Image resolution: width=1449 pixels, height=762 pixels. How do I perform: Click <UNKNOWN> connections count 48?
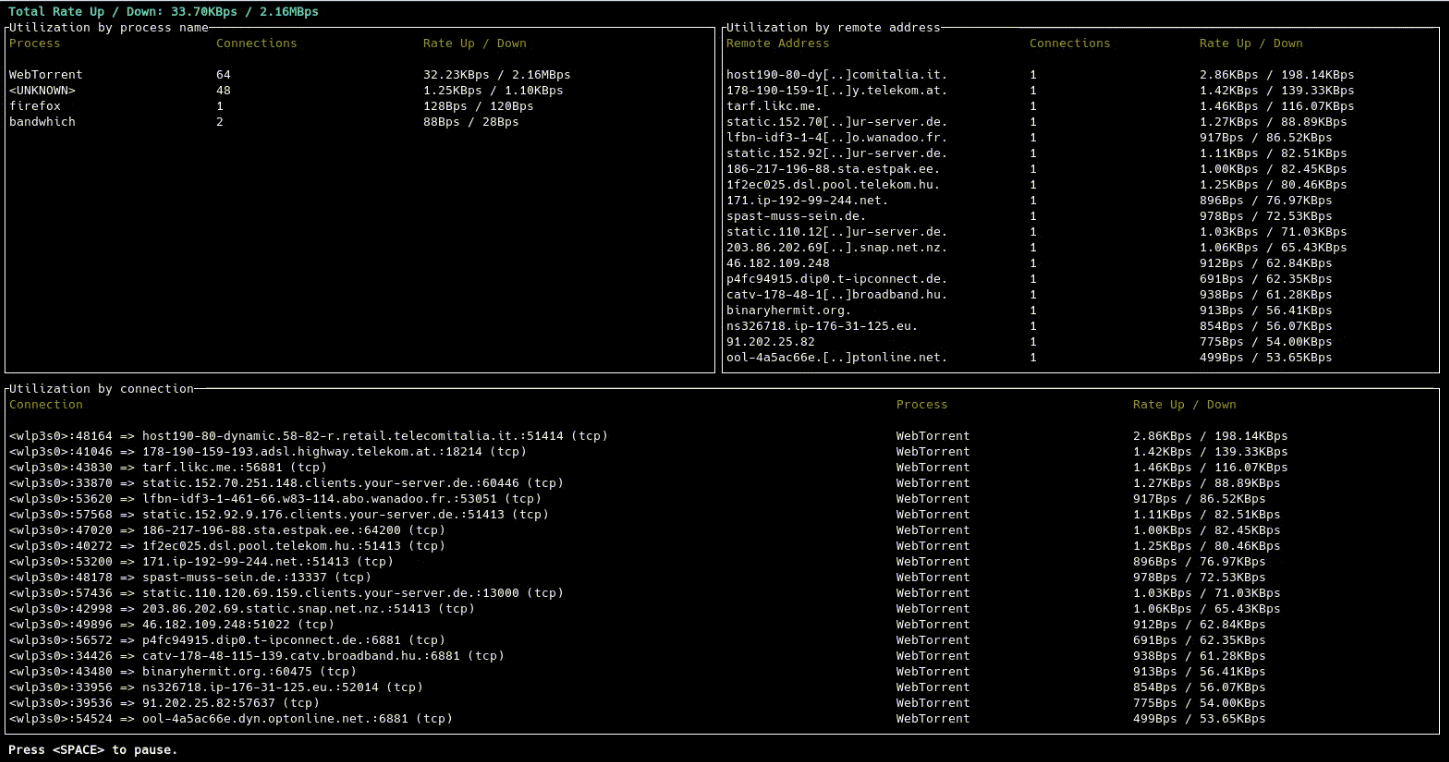pyautogui.click(x=223, y=90)
